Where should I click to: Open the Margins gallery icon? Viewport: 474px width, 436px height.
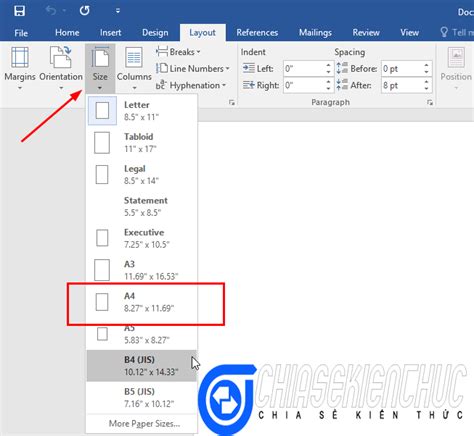[20, 57]
